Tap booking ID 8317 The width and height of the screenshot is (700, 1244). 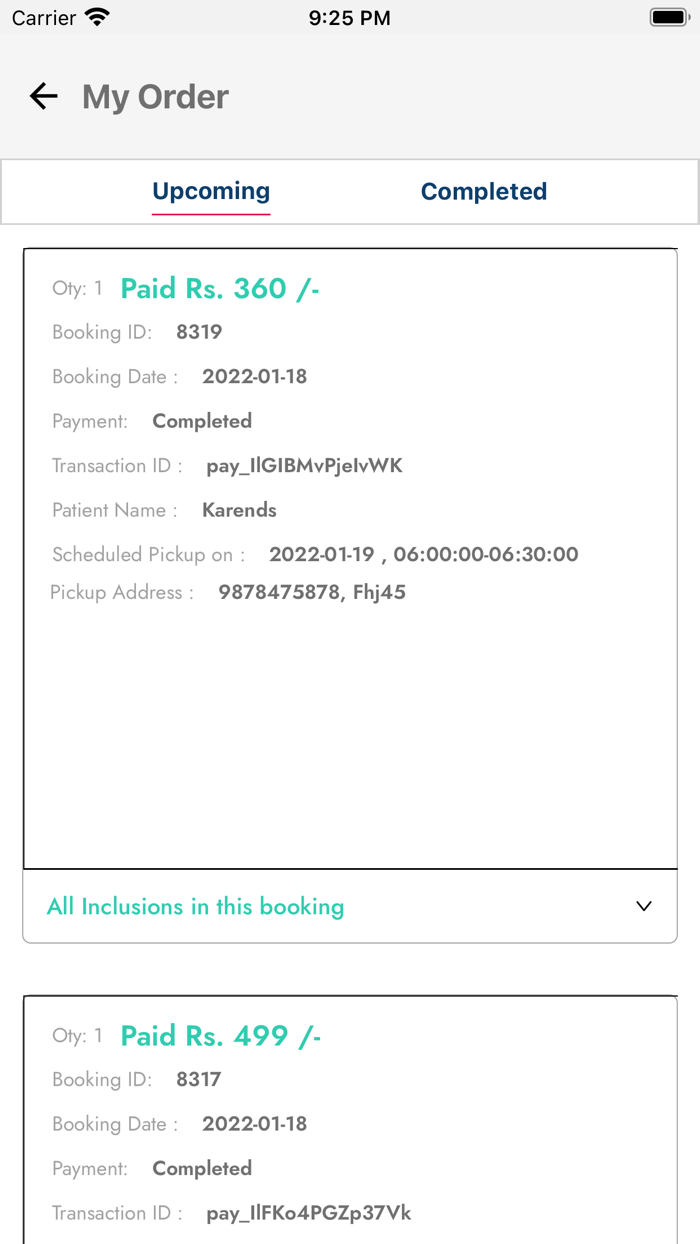pos(199,1079)
